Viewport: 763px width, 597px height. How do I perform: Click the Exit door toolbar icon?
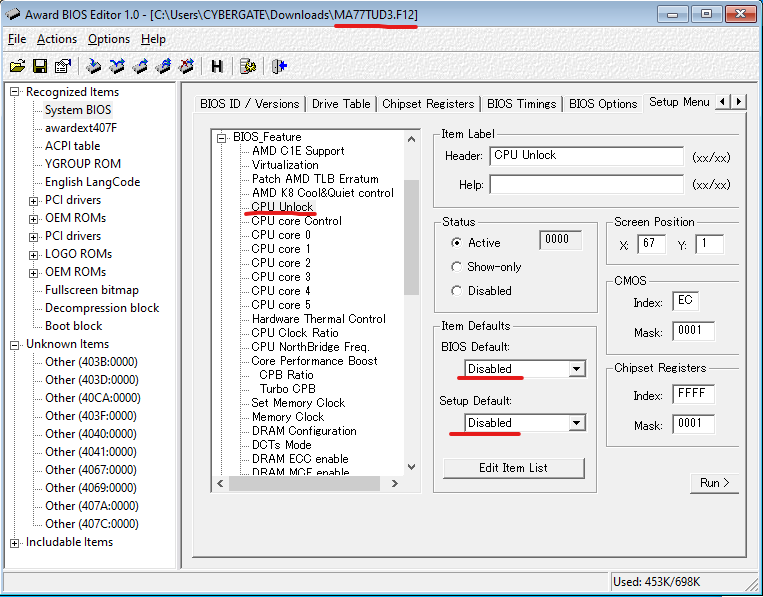click(x=279, y=66)
